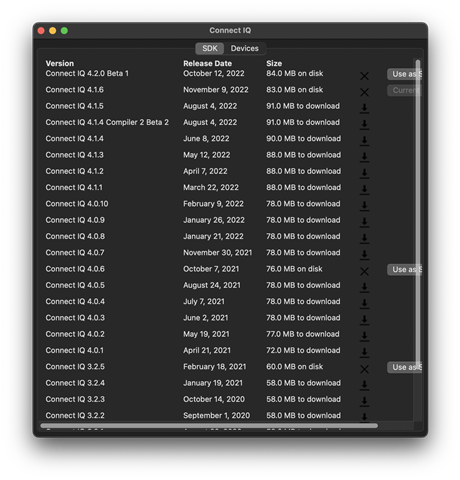Use 4.2.0 Beta 1 as SDK
This screenshot has width=460, height=480.
(x=404, y=74)
